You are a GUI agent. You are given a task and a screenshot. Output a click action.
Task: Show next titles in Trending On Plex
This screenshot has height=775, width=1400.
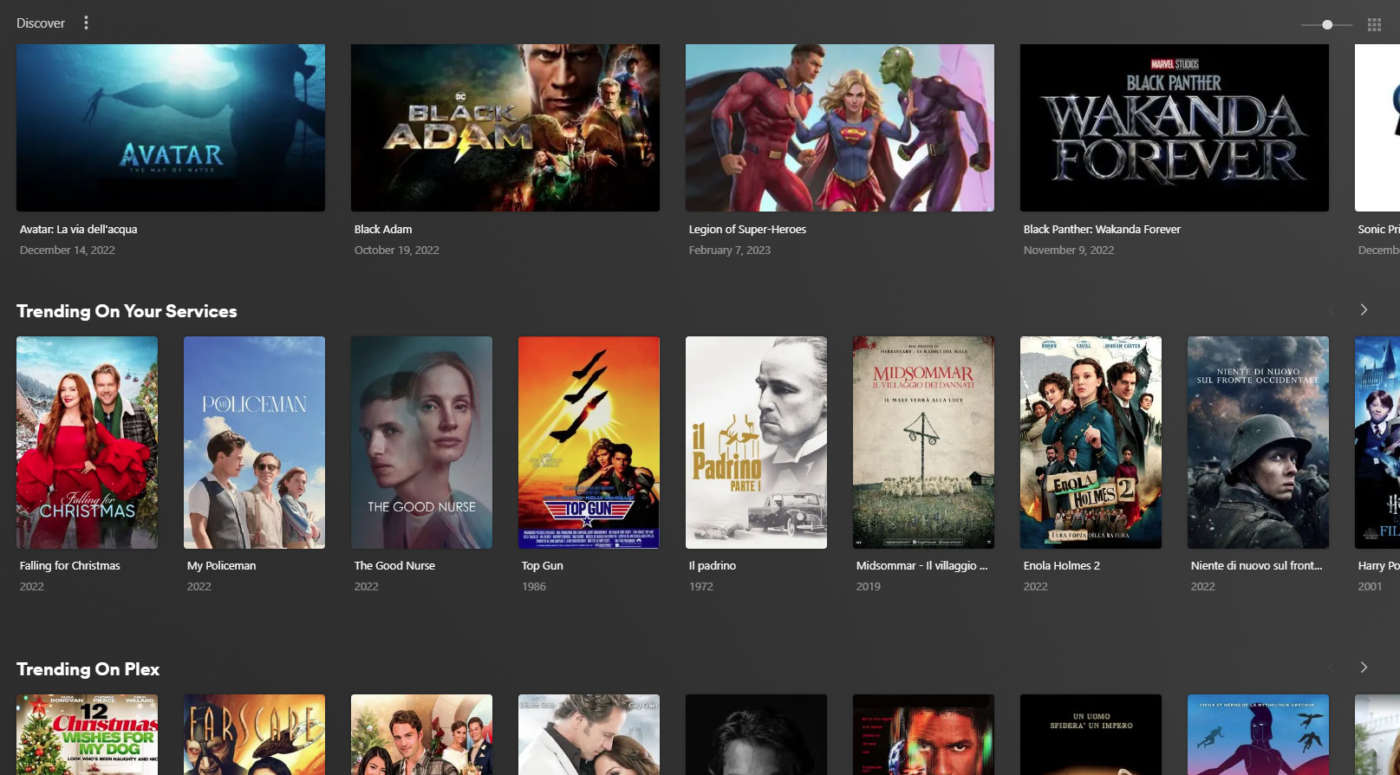click(x=1363, y=667)
